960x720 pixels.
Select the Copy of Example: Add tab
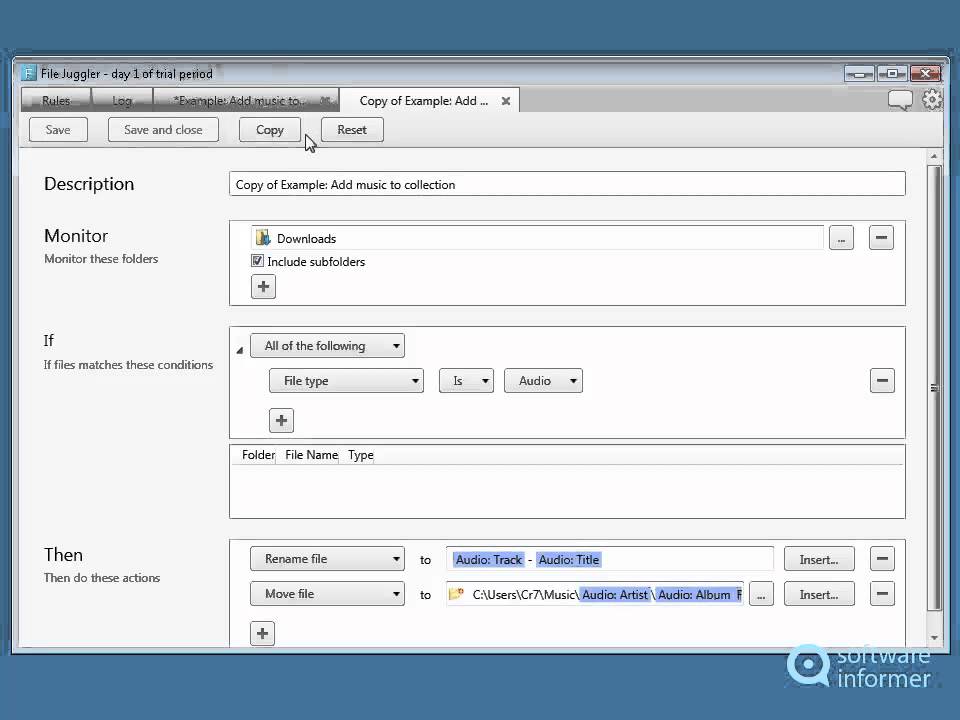[x=424, y=101]
